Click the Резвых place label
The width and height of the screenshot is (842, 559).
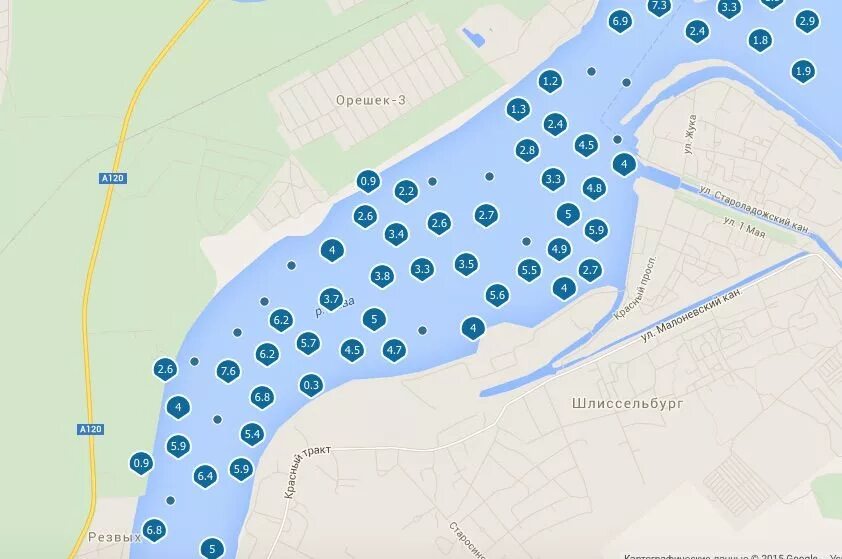[x=114, y=537]
